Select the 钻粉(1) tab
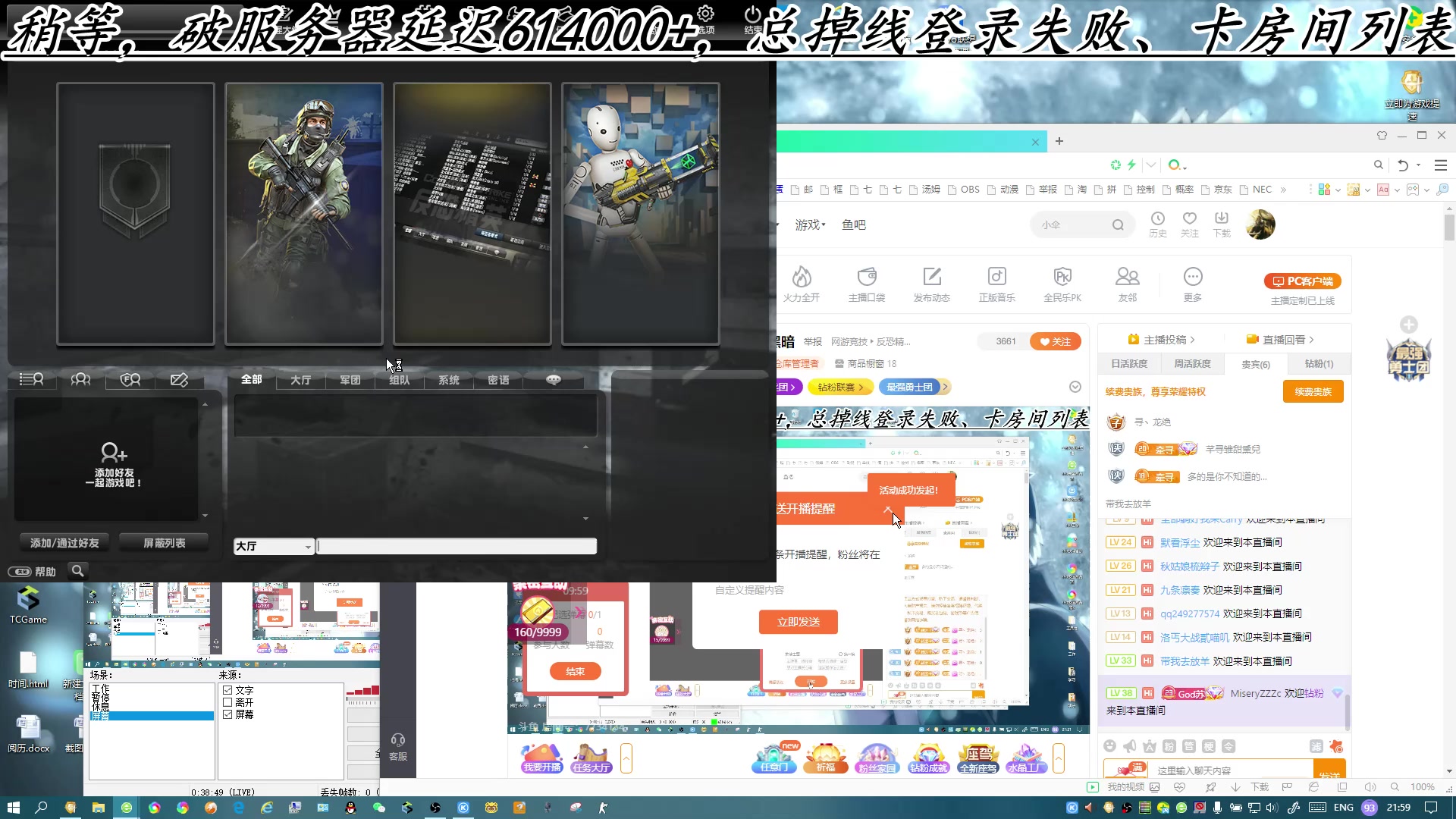This screenshot has width=1456, height=819. click(x=1319, y=364)
